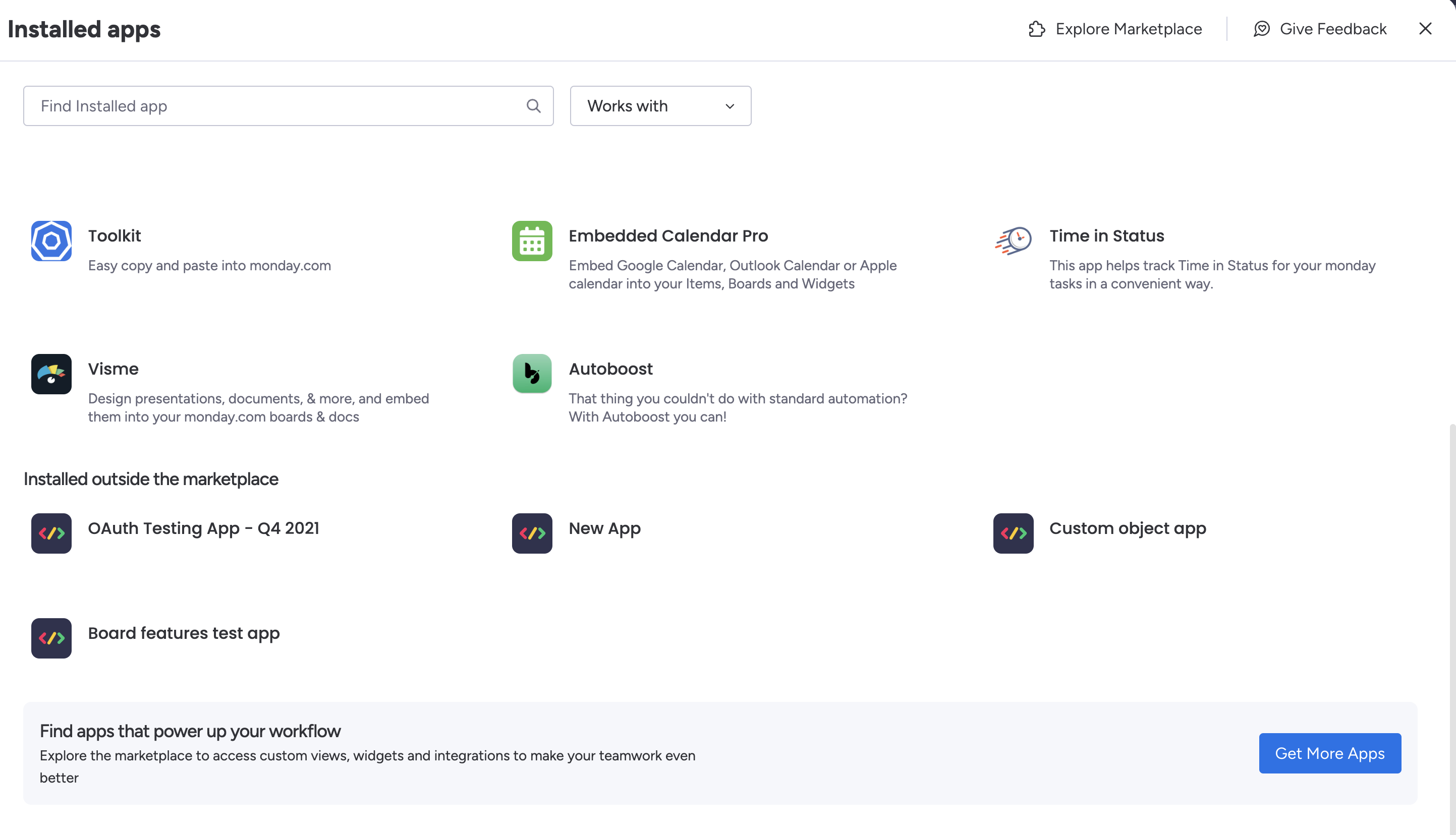Click the OAuth Testing App code icon
1456x835 pixels.
coord(51,533)
